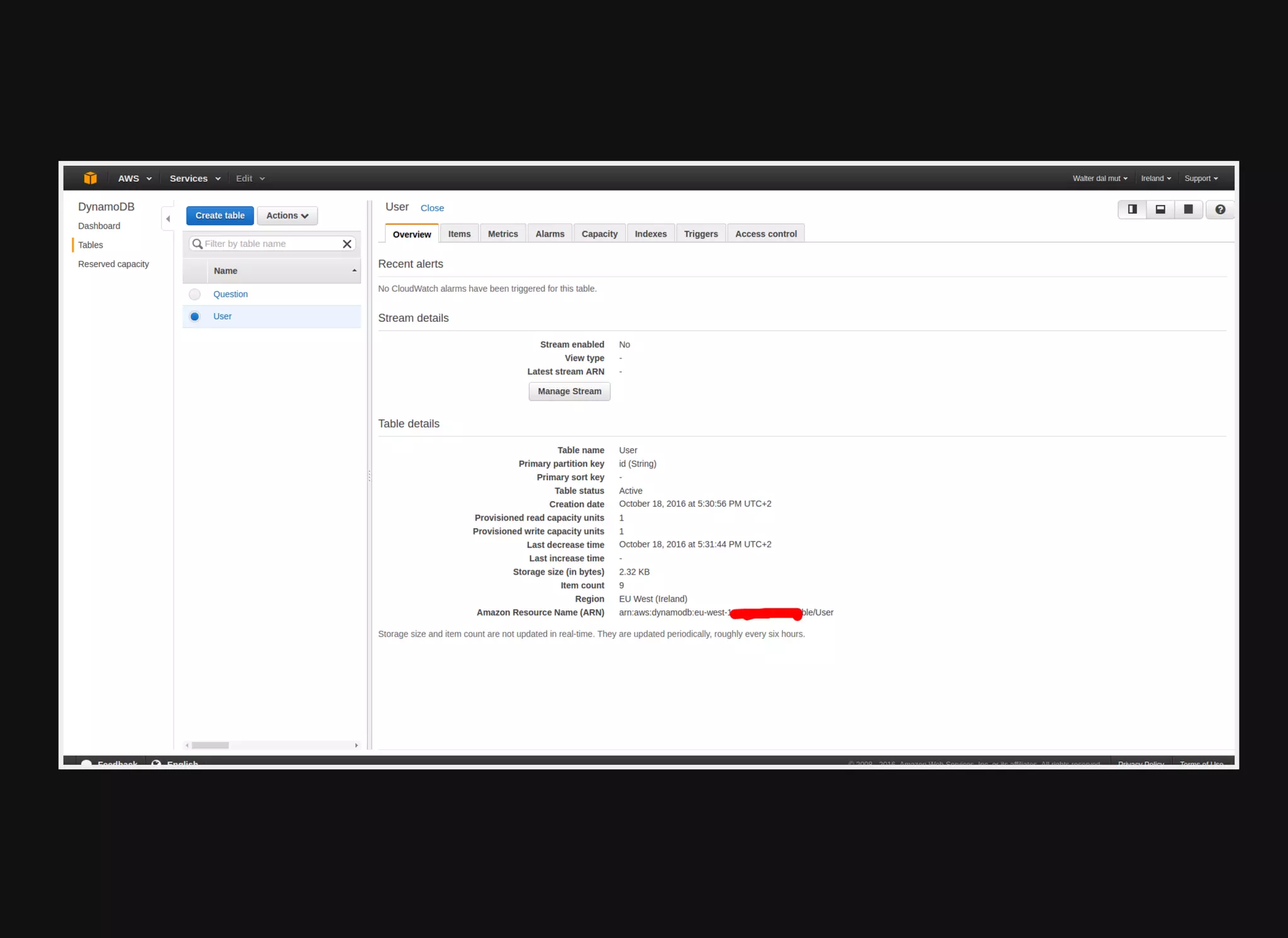Select the Question table radio button
Image resolution: width=1288 pixels, height=938 pixels.
tap(195, 294)
